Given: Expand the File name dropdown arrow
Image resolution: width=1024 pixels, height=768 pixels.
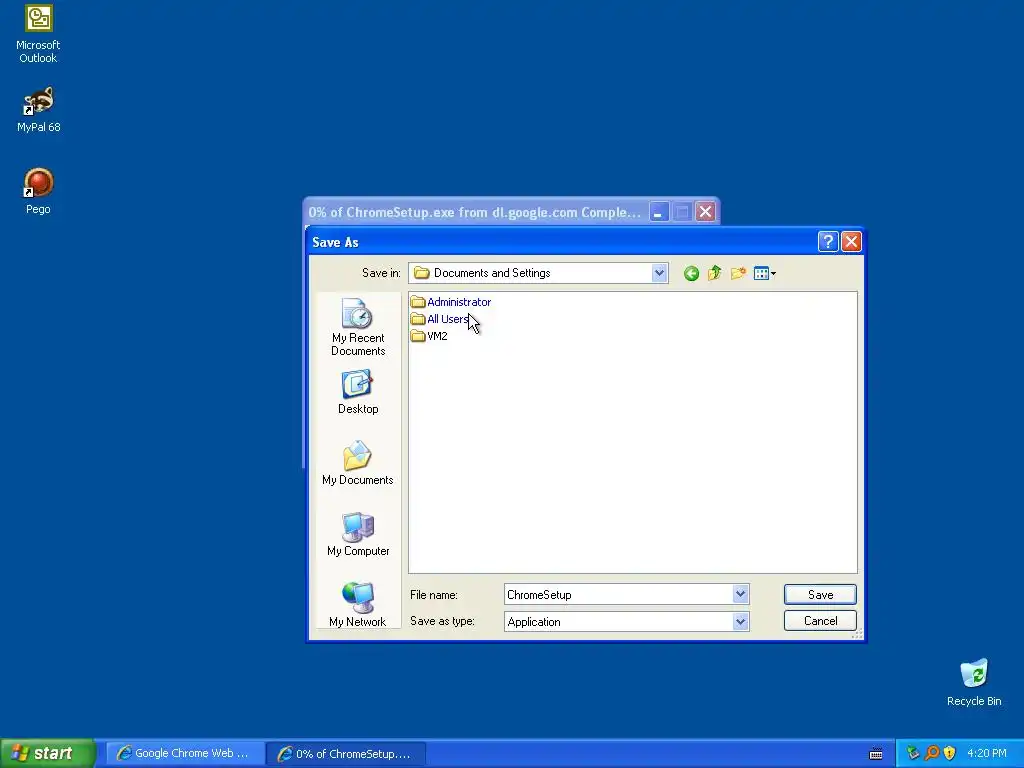Looking at the screenshot, I should coord(740,594).
